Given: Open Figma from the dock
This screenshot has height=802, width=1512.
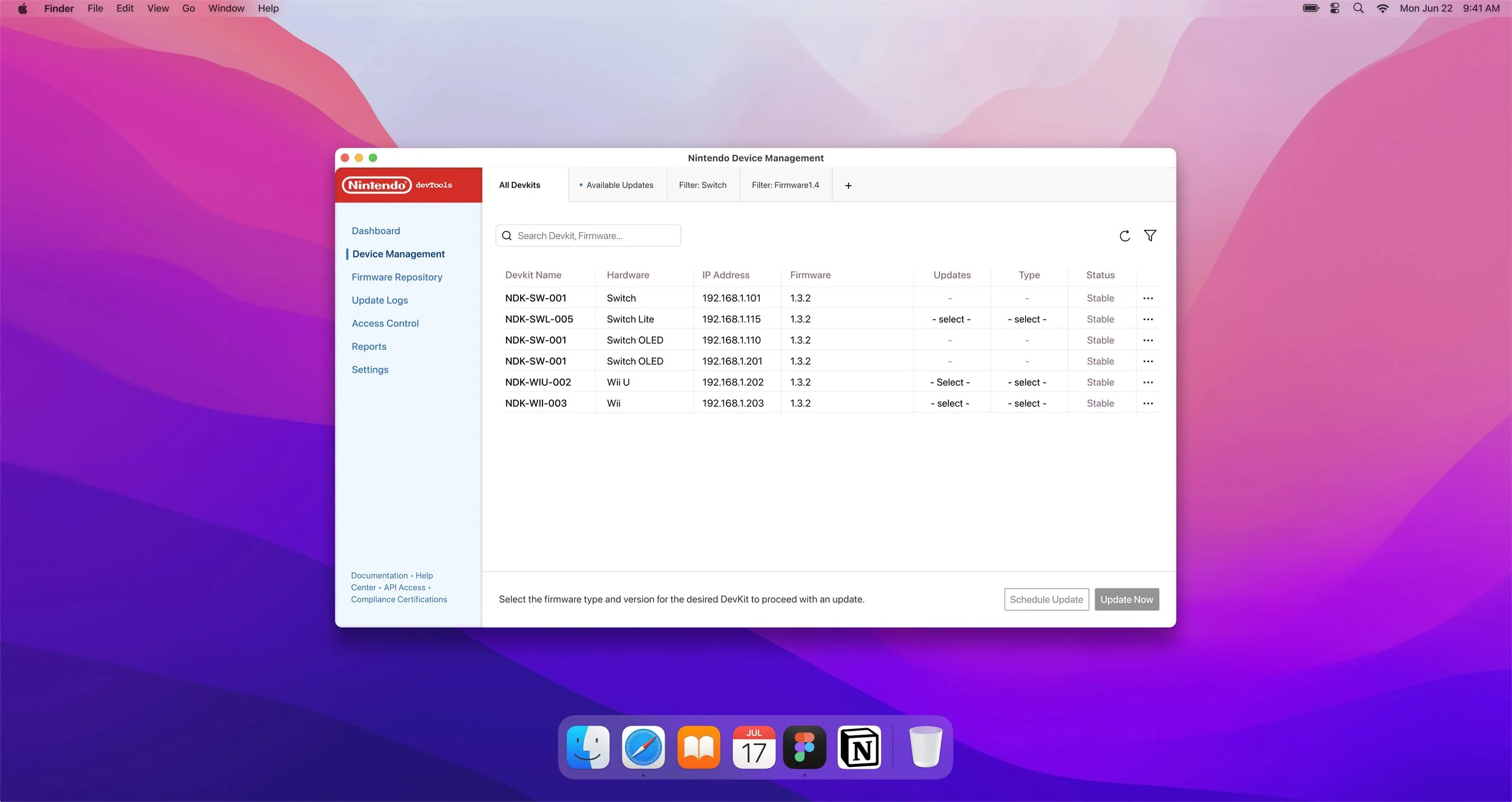Looking at the screenshot, I should coord(804,748).
